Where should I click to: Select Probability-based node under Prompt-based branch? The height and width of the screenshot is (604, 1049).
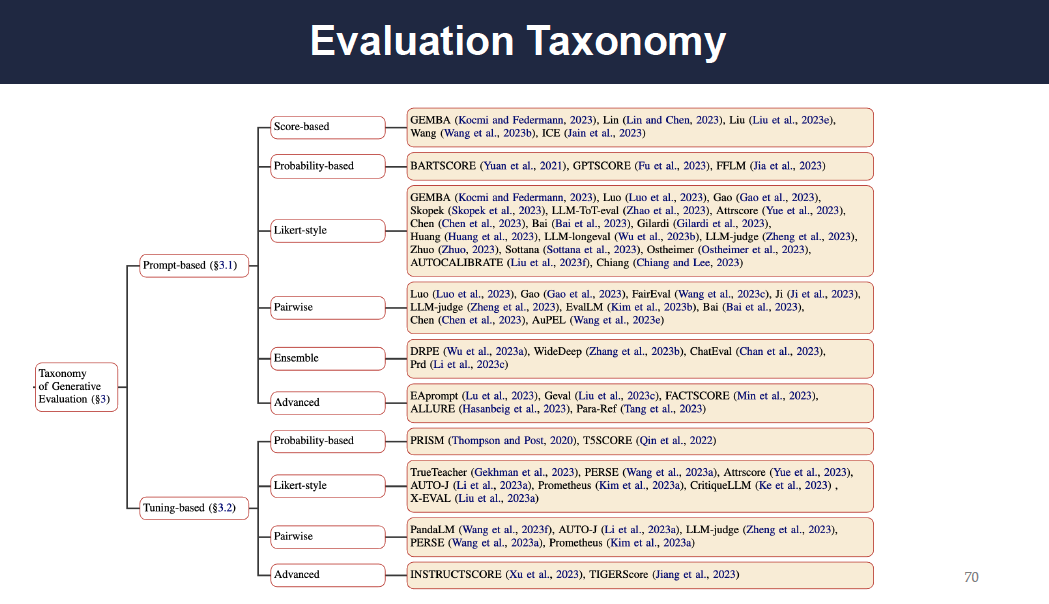pyautogui.click(x=327, y=165)
